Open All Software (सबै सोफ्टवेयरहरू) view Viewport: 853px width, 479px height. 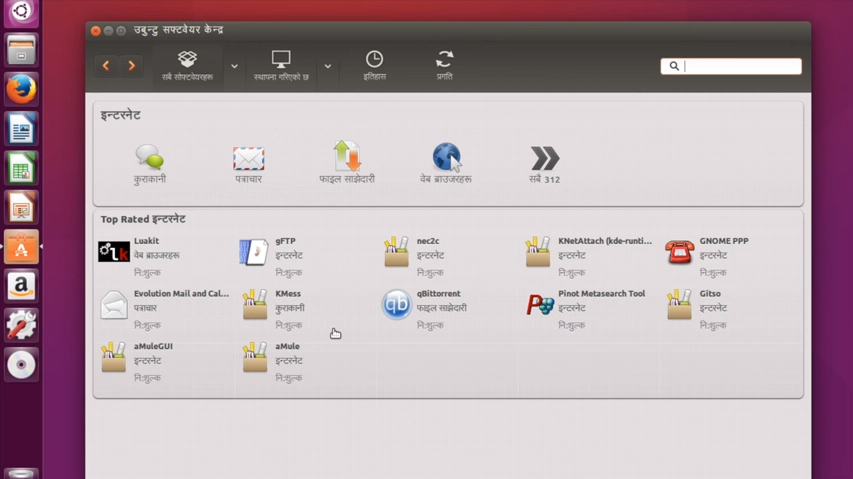187,66
